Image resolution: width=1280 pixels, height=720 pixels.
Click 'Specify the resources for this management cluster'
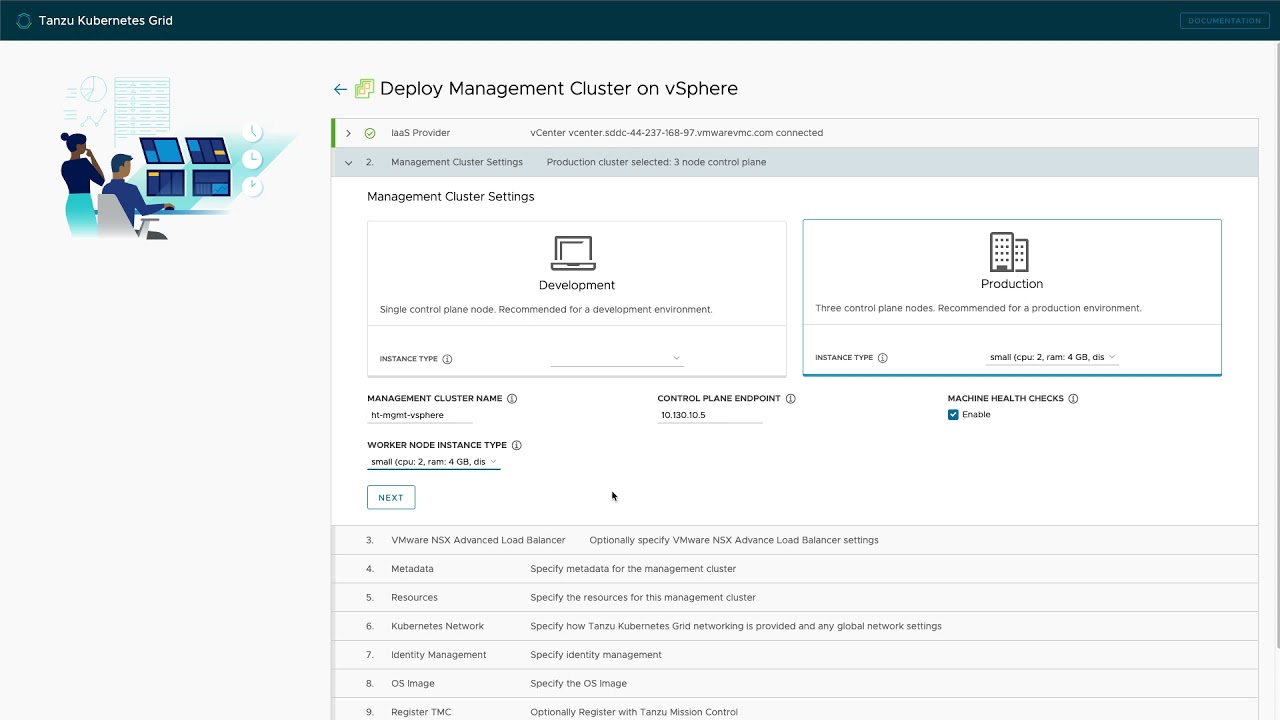click(x=643, y=598)
